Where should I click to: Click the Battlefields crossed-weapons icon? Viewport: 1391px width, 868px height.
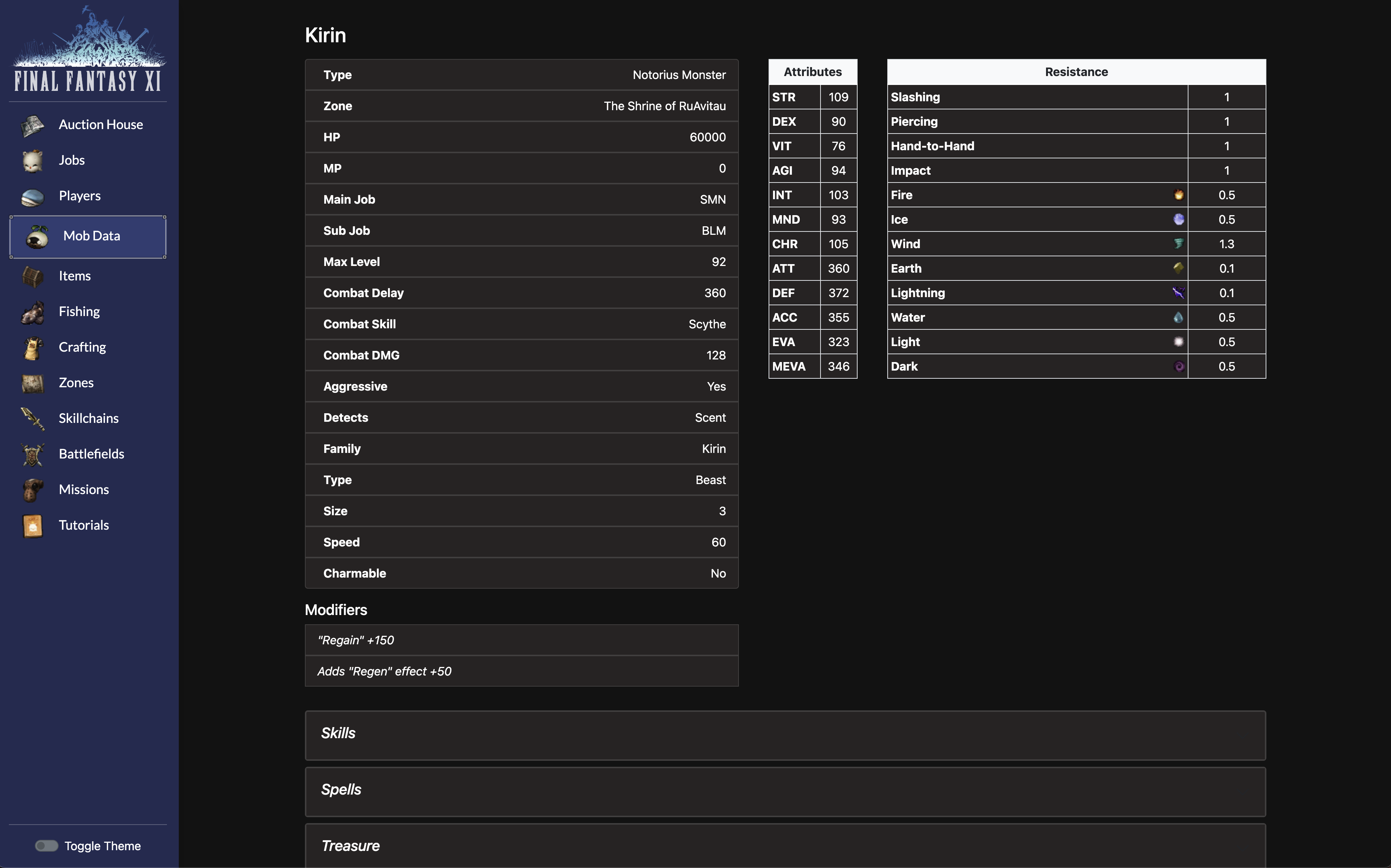tap(32, 455)
